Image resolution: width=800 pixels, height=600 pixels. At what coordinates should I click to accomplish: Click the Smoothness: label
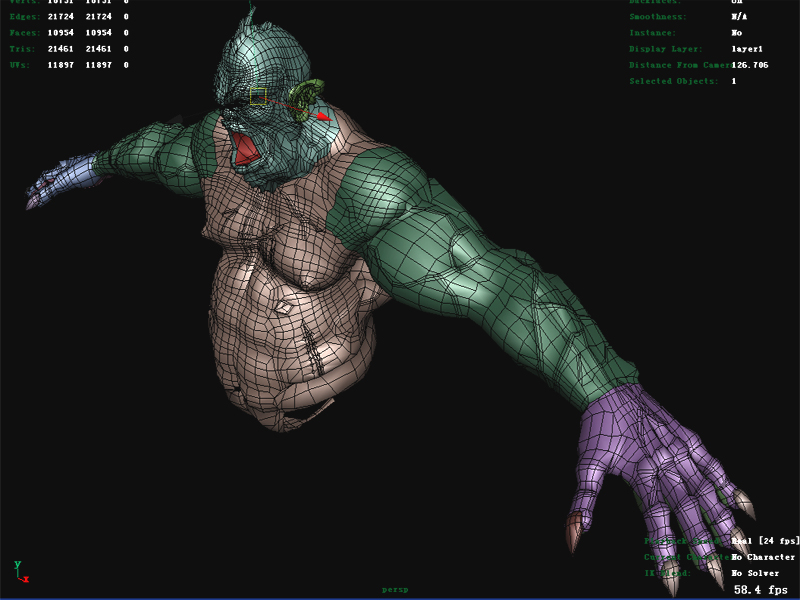(658, 17)
